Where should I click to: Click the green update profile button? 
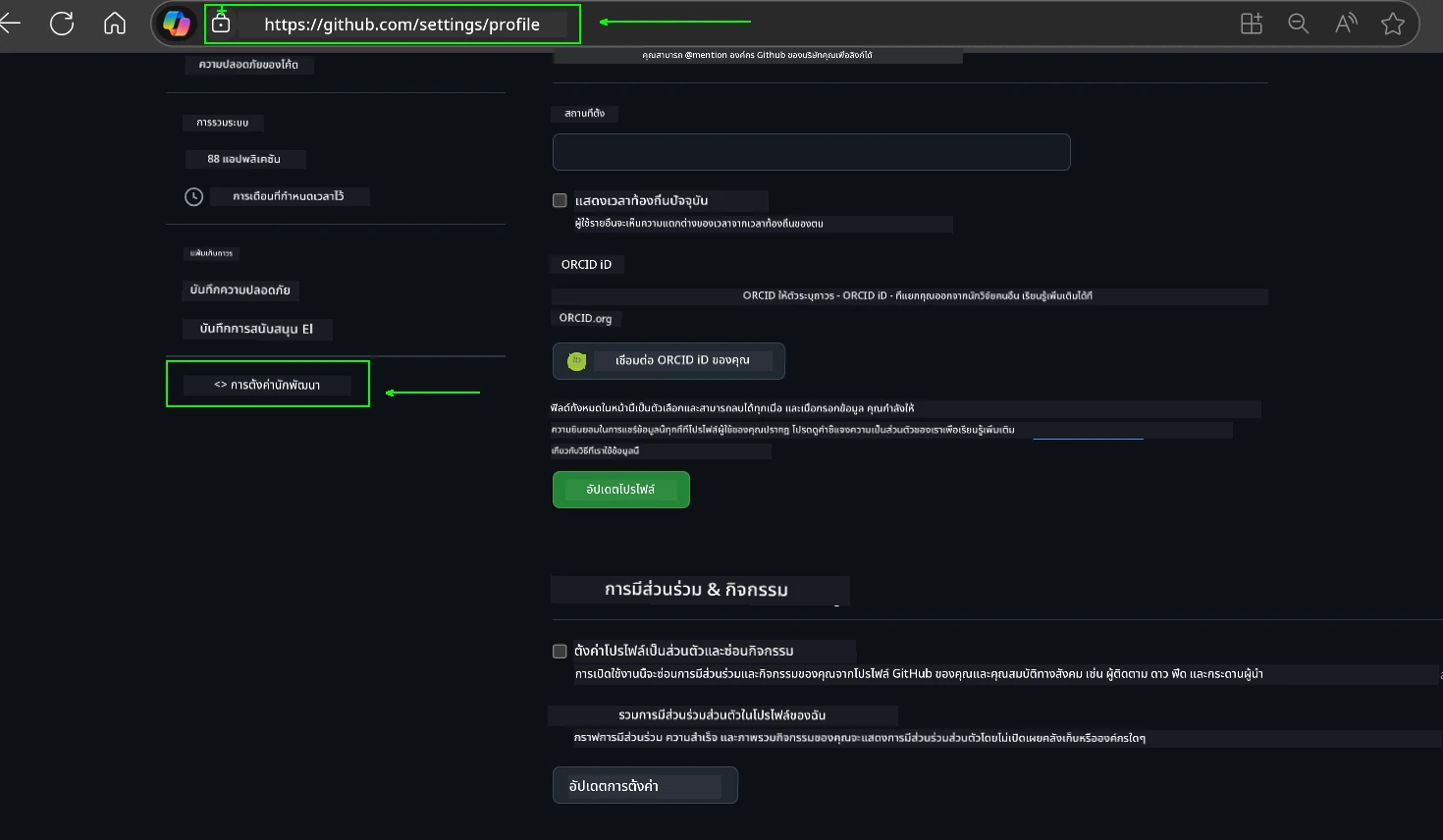point(620,489)
